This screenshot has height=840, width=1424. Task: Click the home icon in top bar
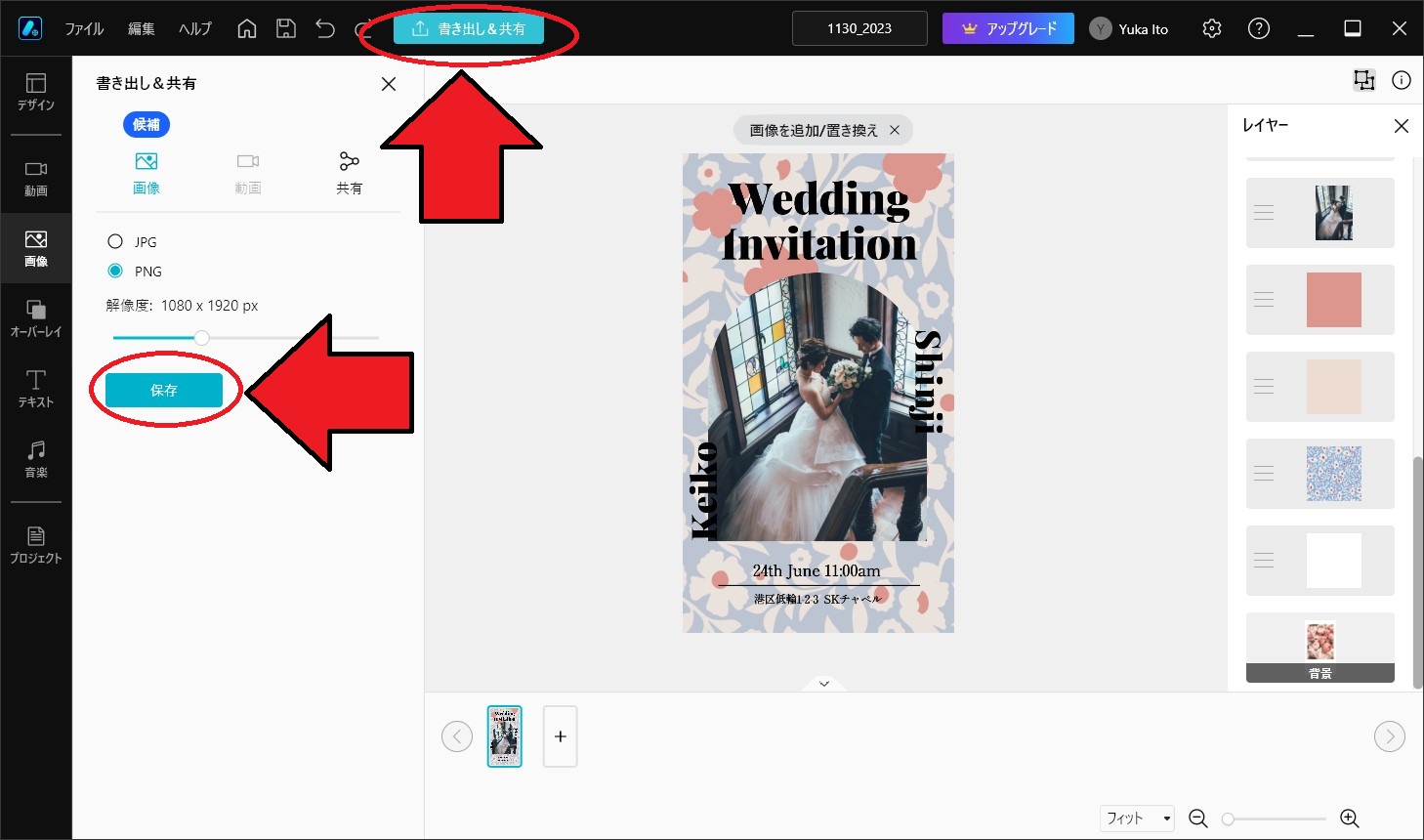247,28
